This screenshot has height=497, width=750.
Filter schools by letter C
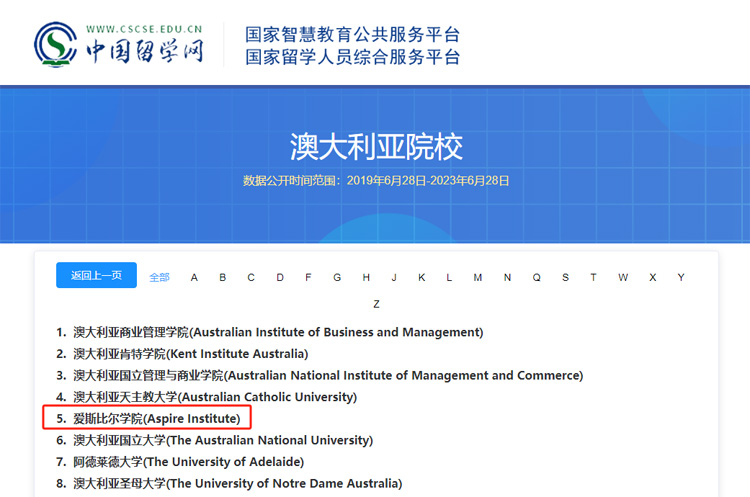pos(251,277)
